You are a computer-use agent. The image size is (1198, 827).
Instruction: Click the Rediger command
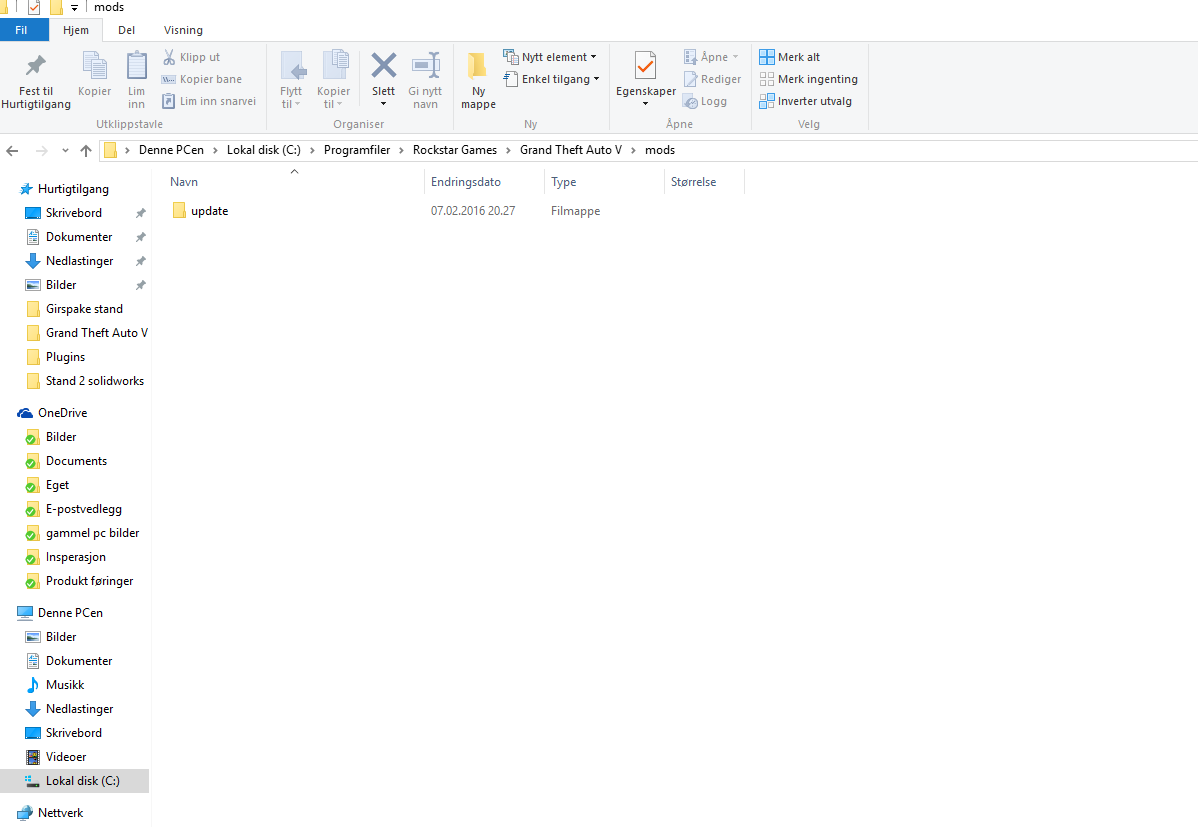click(712, 79)
